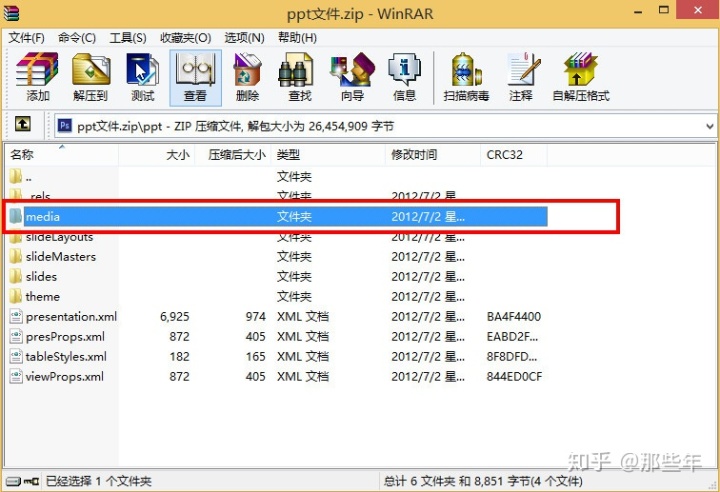Sort by 名称 column header
The width and height of the screenshot is (720, 492).
click(x=62, y=155)
